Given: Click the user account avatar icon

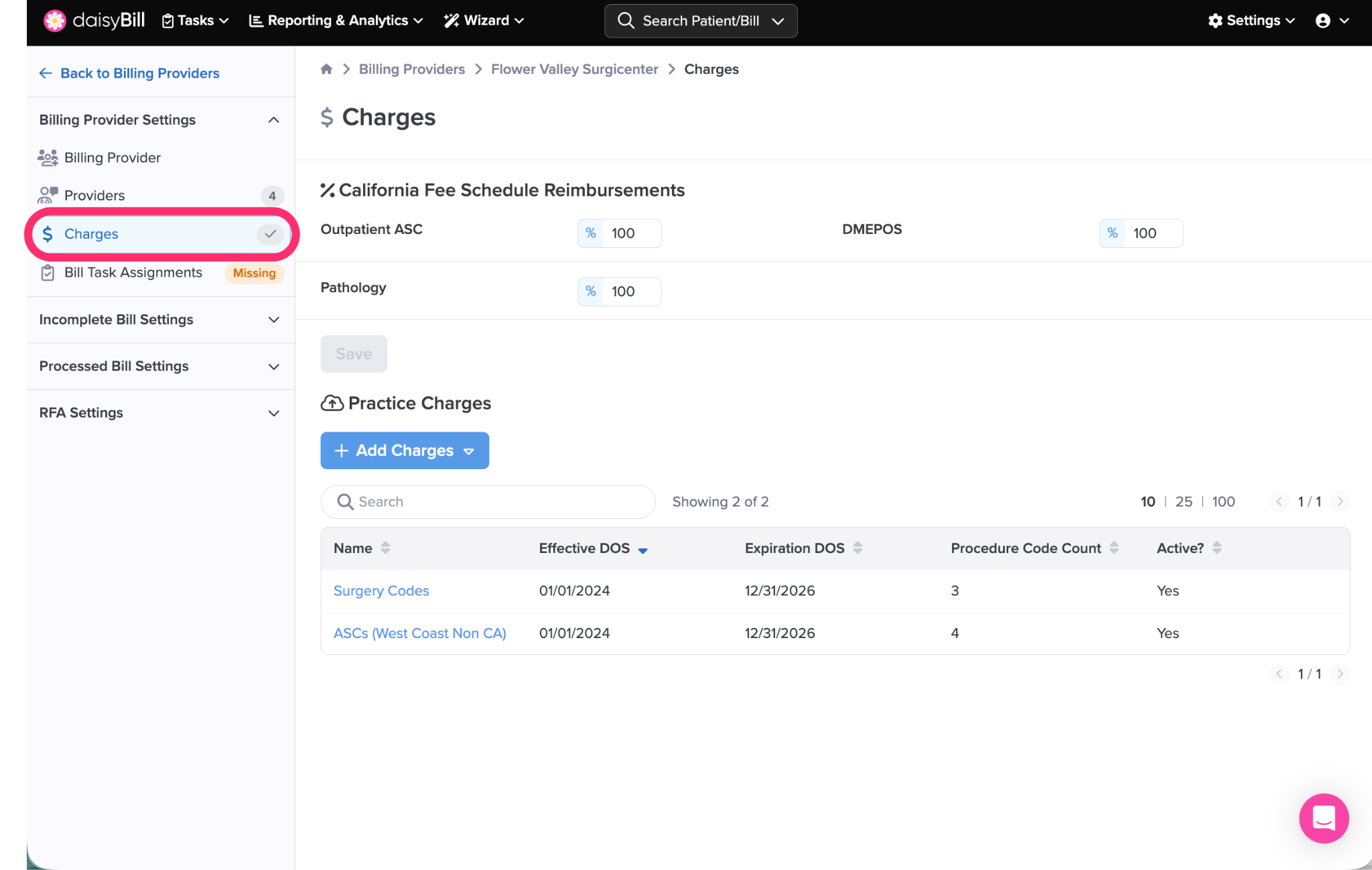Looking at the screenshot, I should 1322,21.
